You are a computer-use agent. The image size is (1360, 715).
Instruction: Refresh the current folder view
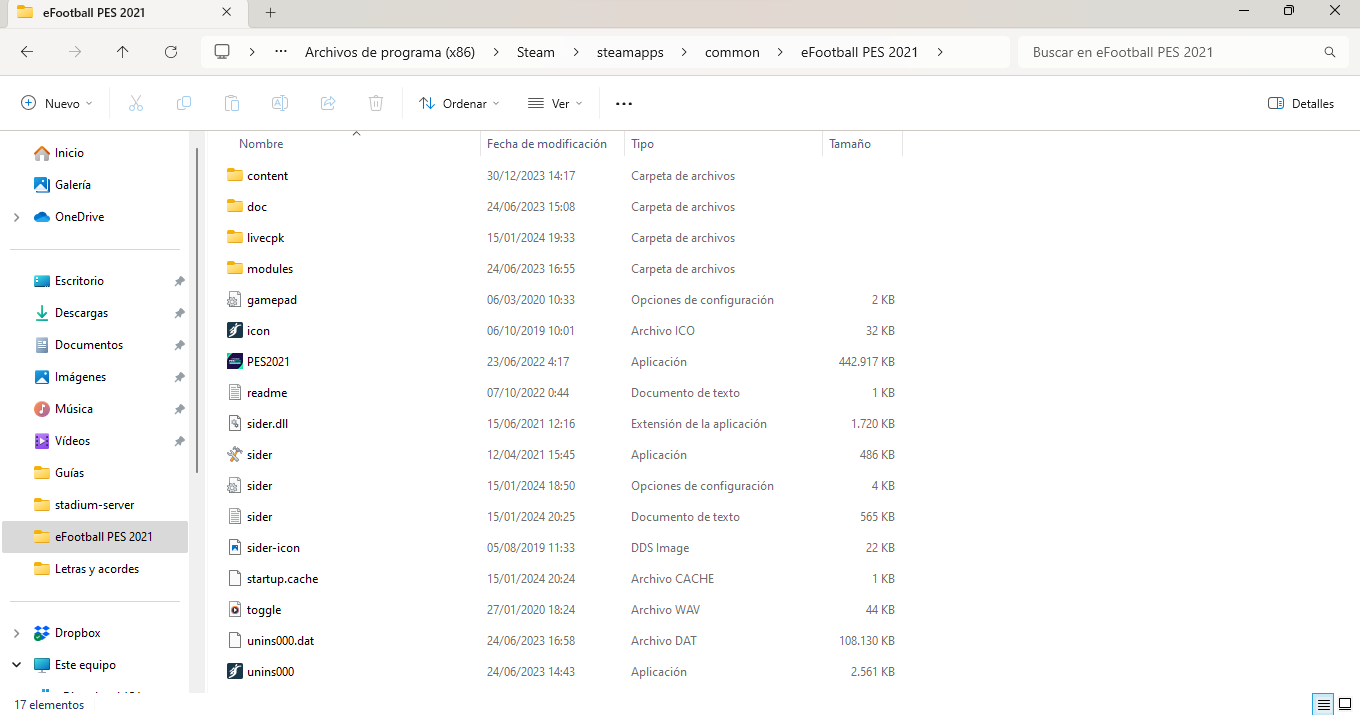[171, 52]
